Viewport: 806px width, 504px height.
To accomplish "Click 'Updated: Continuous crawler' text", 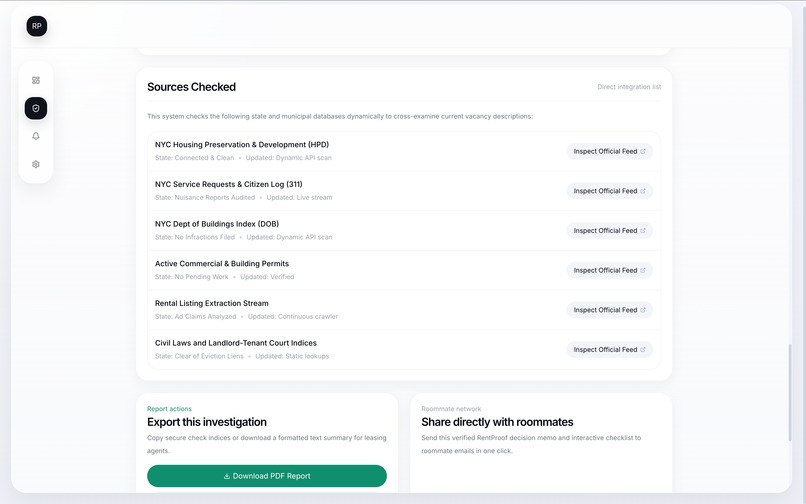I will (x=293, y=316).
